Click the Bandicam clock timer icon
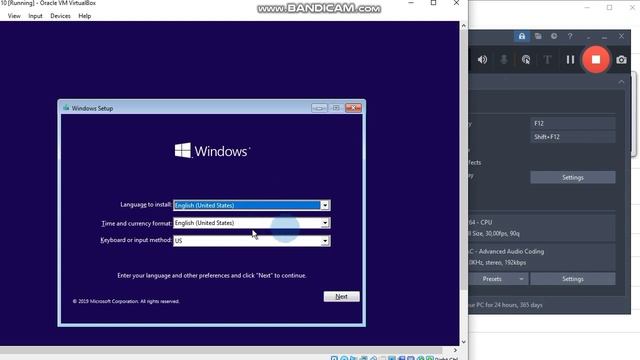 554,36
